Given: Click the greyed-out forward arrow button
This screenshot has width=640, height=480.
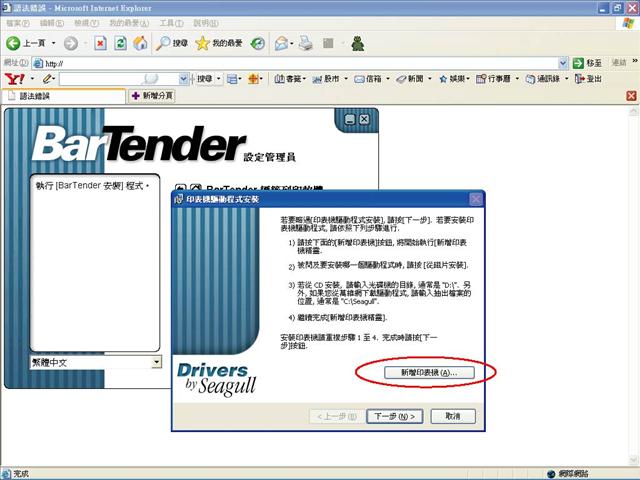Looking at the screenshot, I should tap(71, 43).
